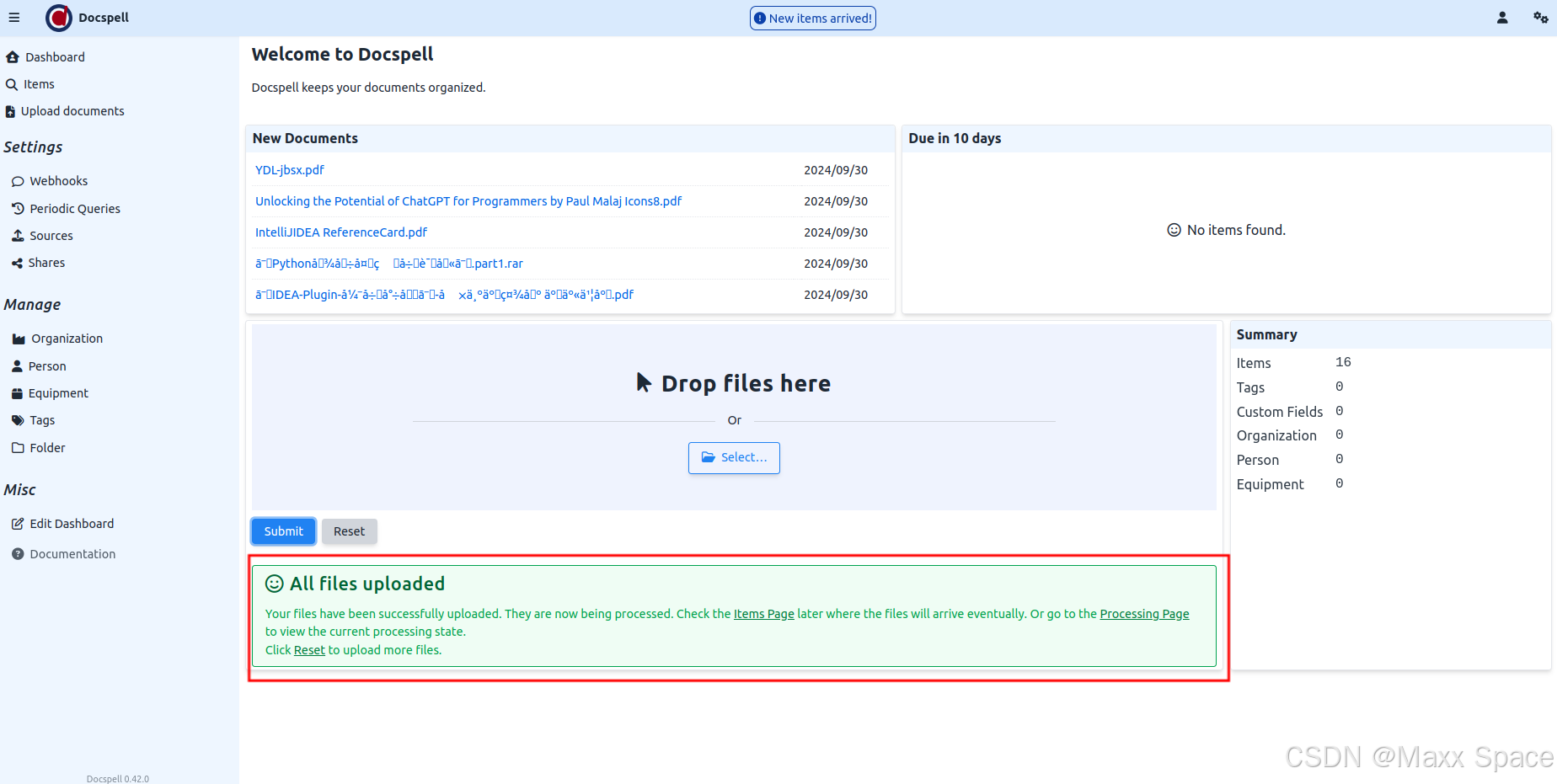Click the Submit button
The image size is (1557, 784).
click(x=283, y=531)
